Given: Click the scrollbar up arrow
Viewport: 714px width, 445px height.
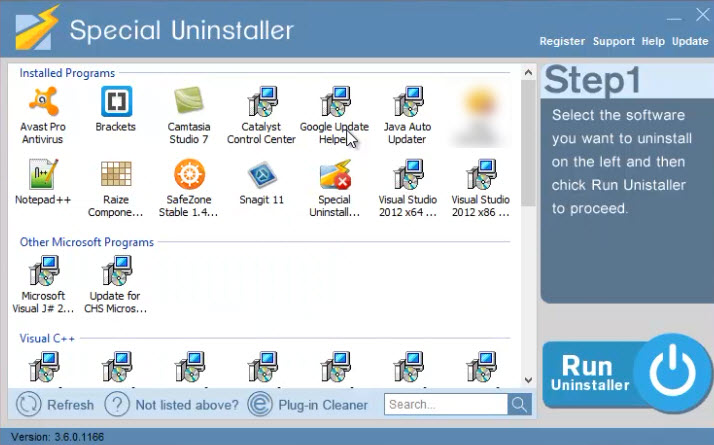Looking at the screenshot, I should (528, 72).
